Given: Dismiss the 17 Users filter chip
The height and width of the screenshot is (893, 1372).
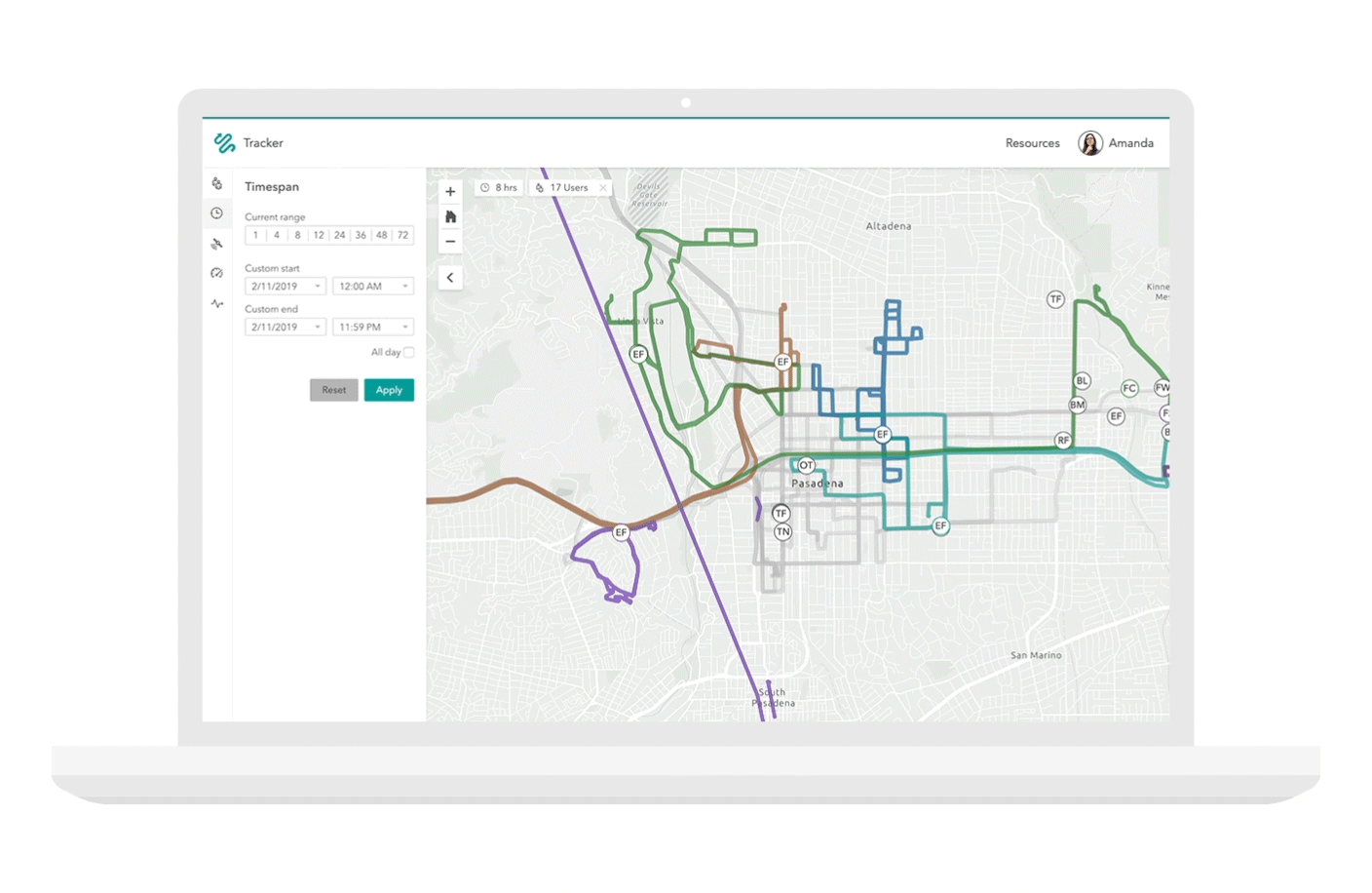Looking at the screenshot, I should click(x=602, y=187).
